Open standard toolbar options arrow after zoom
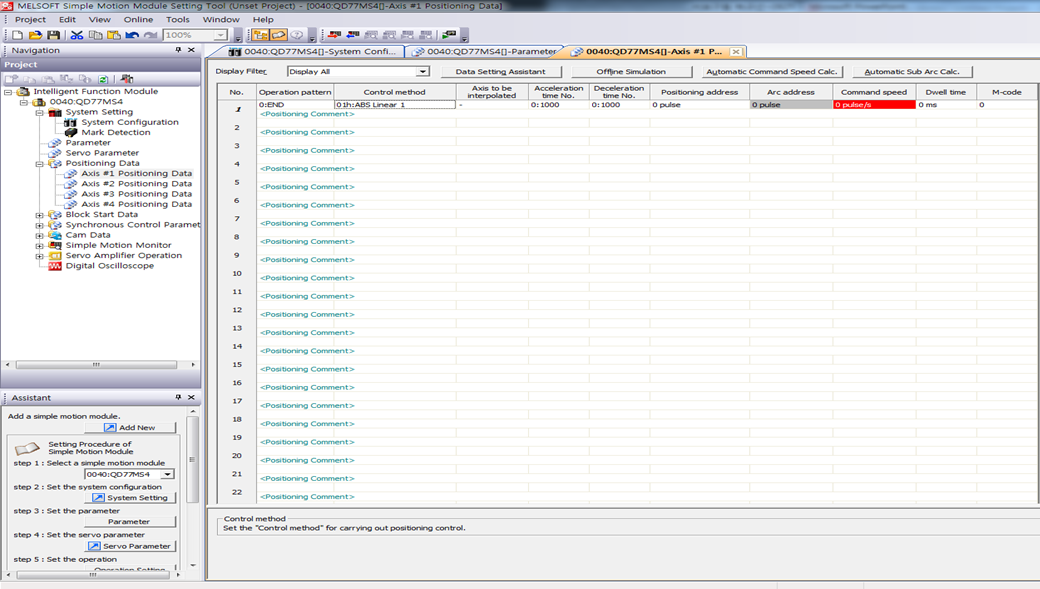1040x589 pixels. tap(238, 36)
